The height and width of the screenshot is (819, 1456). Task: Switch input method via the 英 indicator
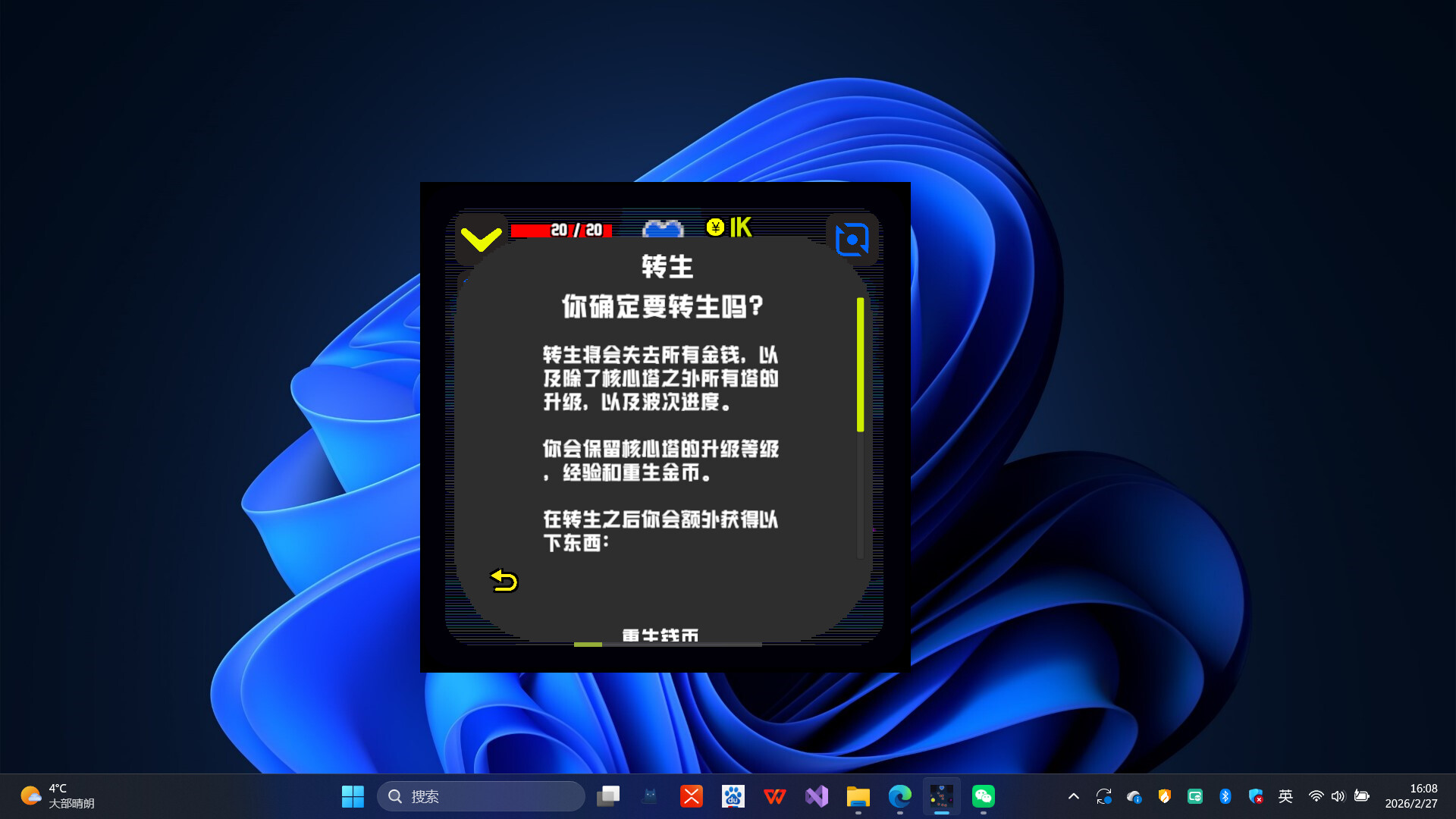pos(1285,796)
